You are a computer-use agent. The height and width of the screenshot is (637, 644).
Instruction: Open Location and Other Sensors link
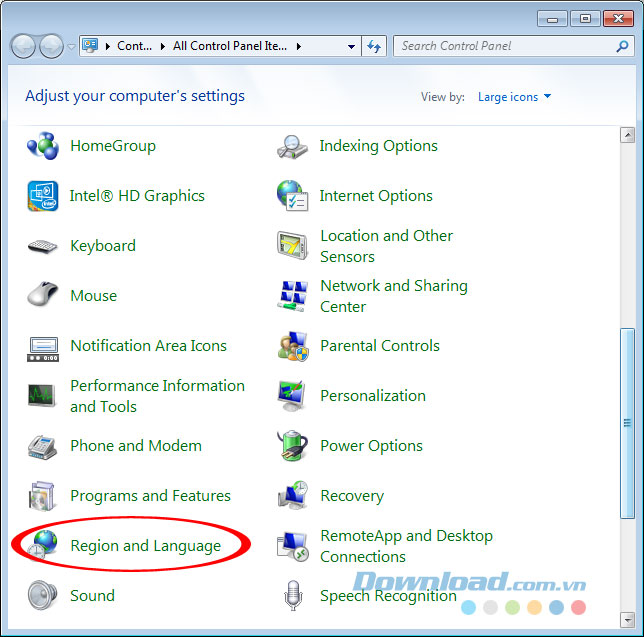point(386,246)
